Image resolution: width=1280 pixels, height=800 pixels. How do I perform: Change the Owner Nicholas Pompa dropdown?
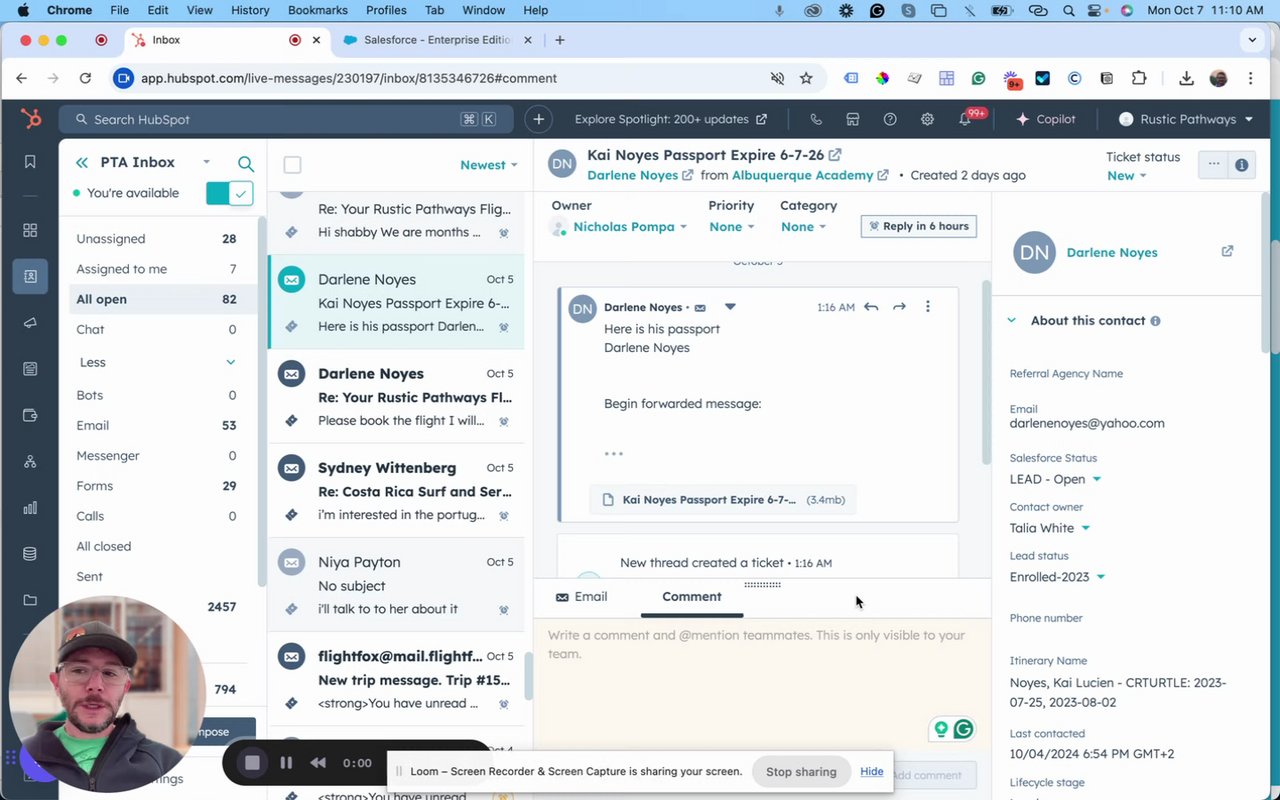630,227
